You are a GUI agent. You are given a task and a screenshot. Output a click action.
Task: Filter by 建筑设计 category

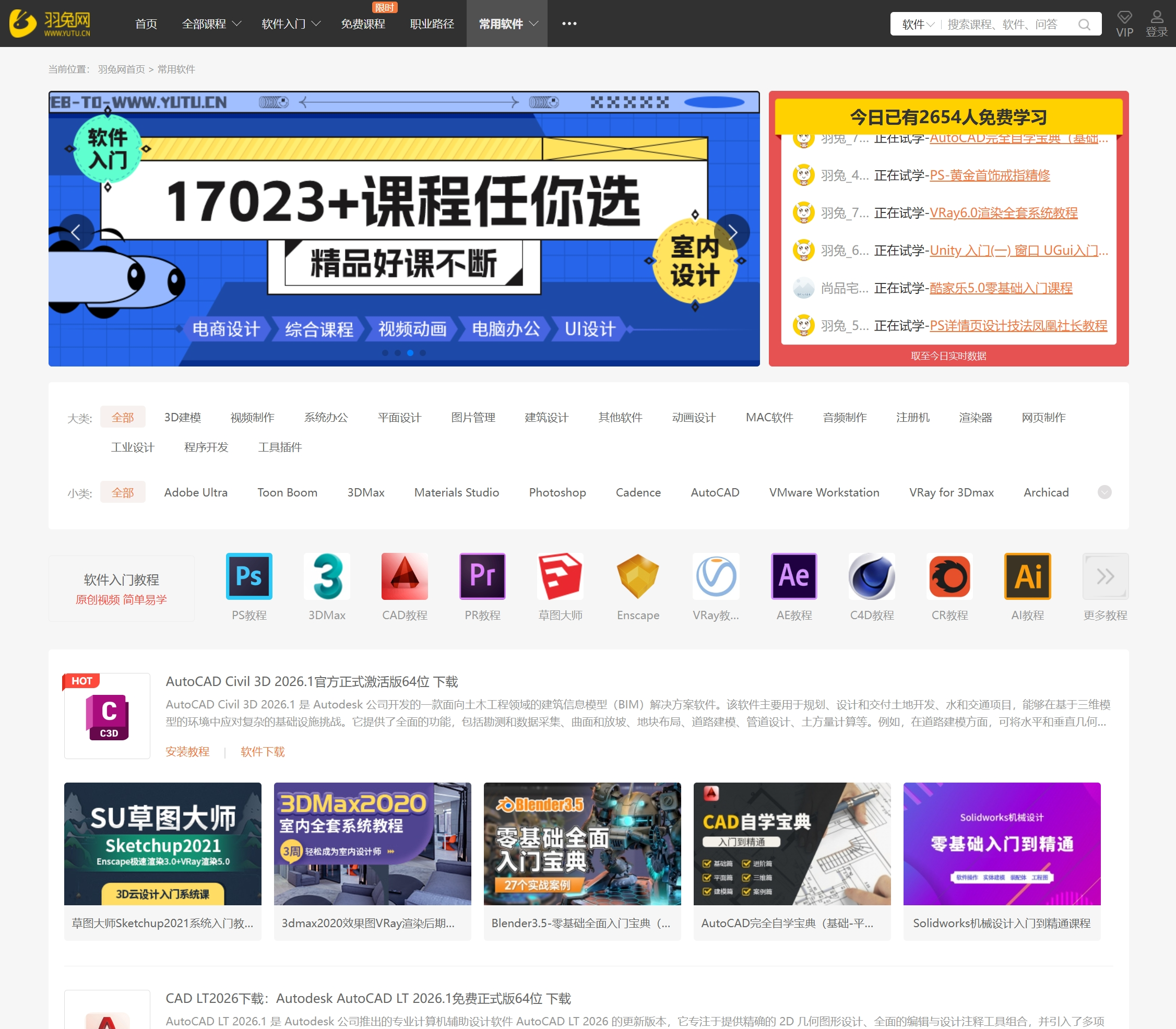pyautogui.click(x=546, y=418)
